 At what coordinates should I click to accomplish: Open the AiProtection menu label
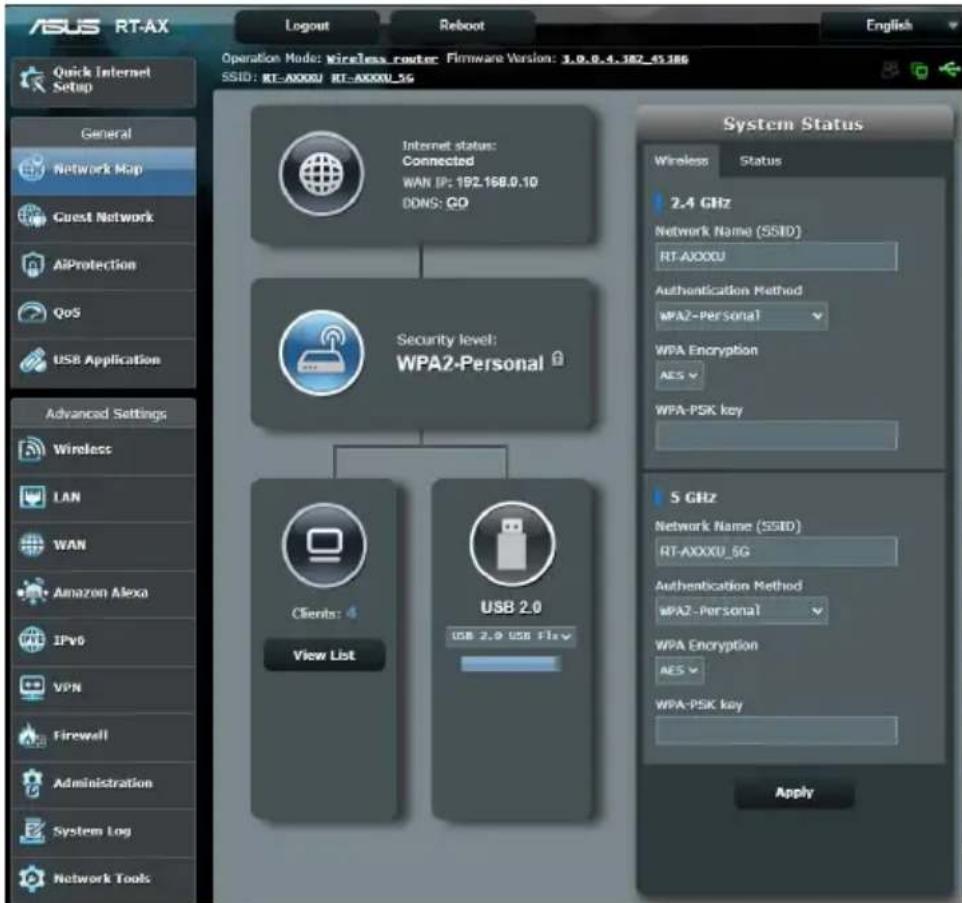click(x=94, y=265)
